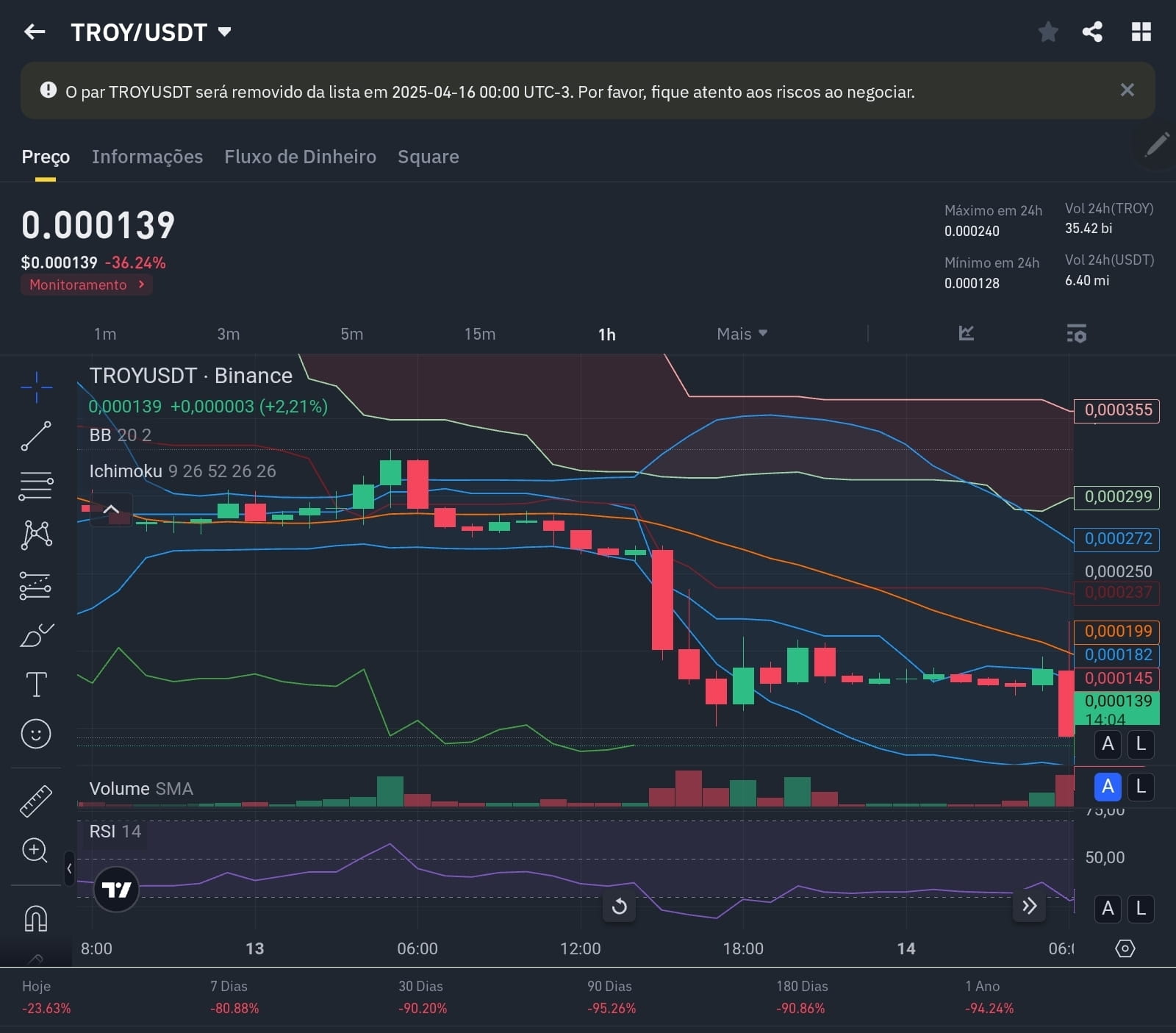Click the 12:00 time axis marker
This screenshot has height=1033, width=1176.
coord(580,948)
